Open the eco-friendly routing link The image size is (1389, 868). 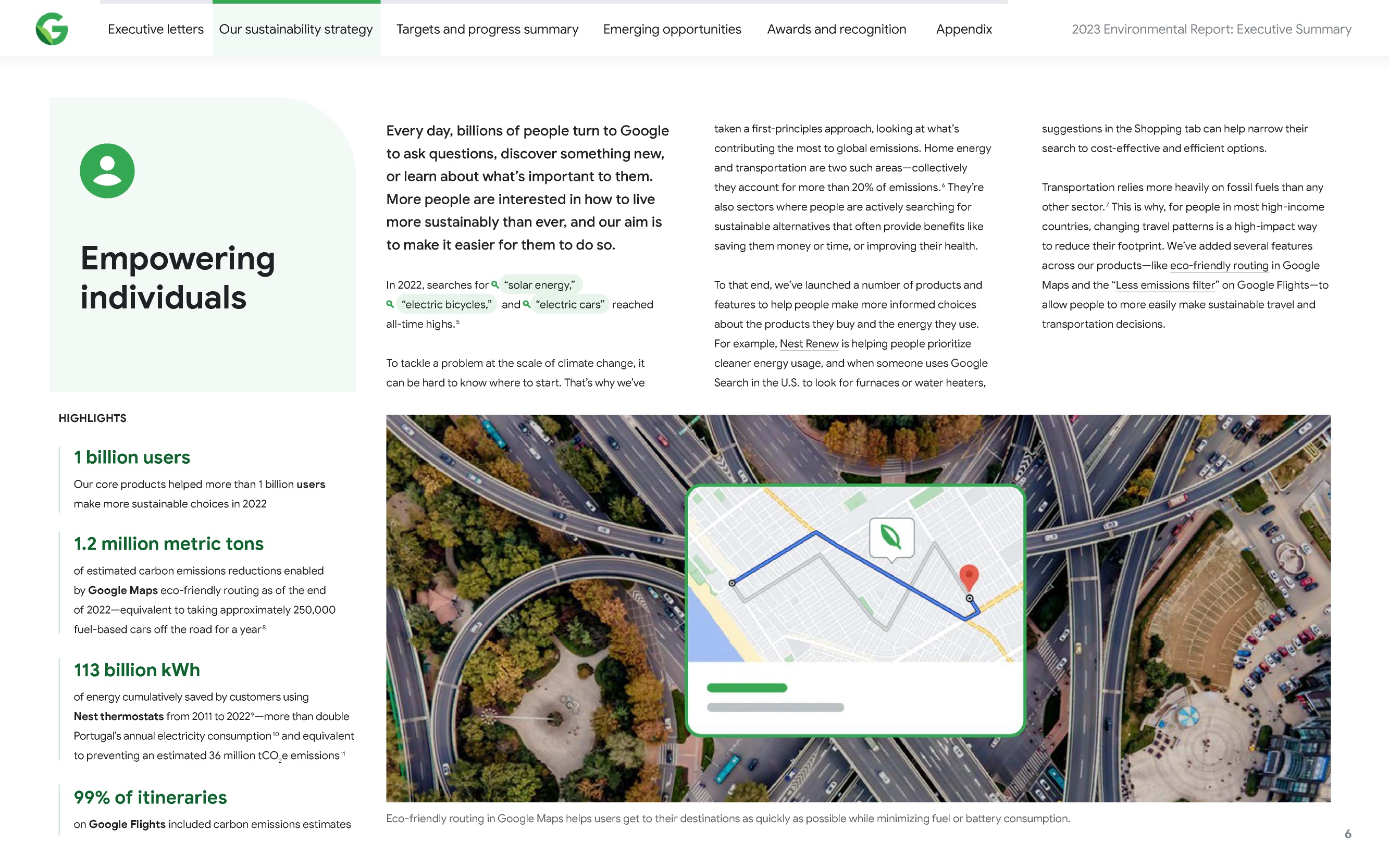coord(1219,266)
